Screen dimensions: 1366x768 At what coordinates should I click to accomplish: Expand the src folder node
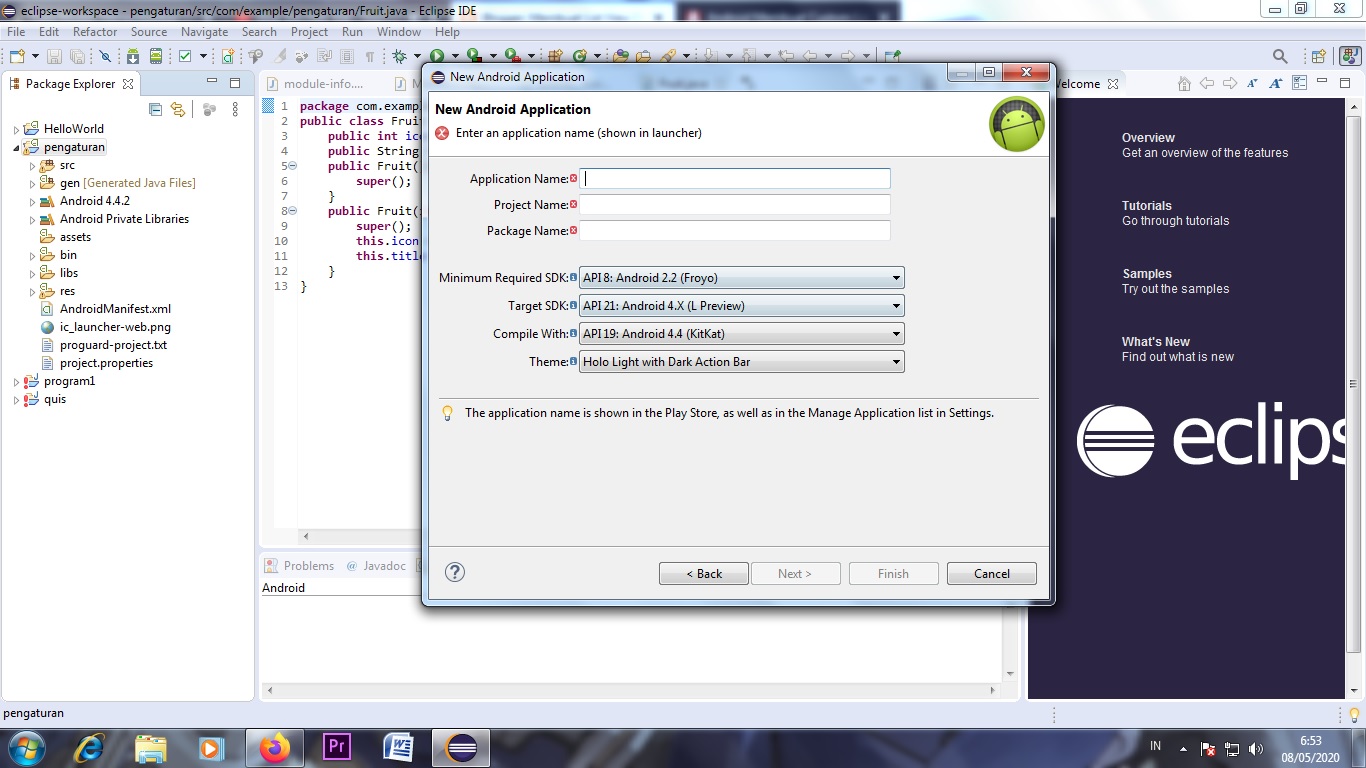pos(32,166)
